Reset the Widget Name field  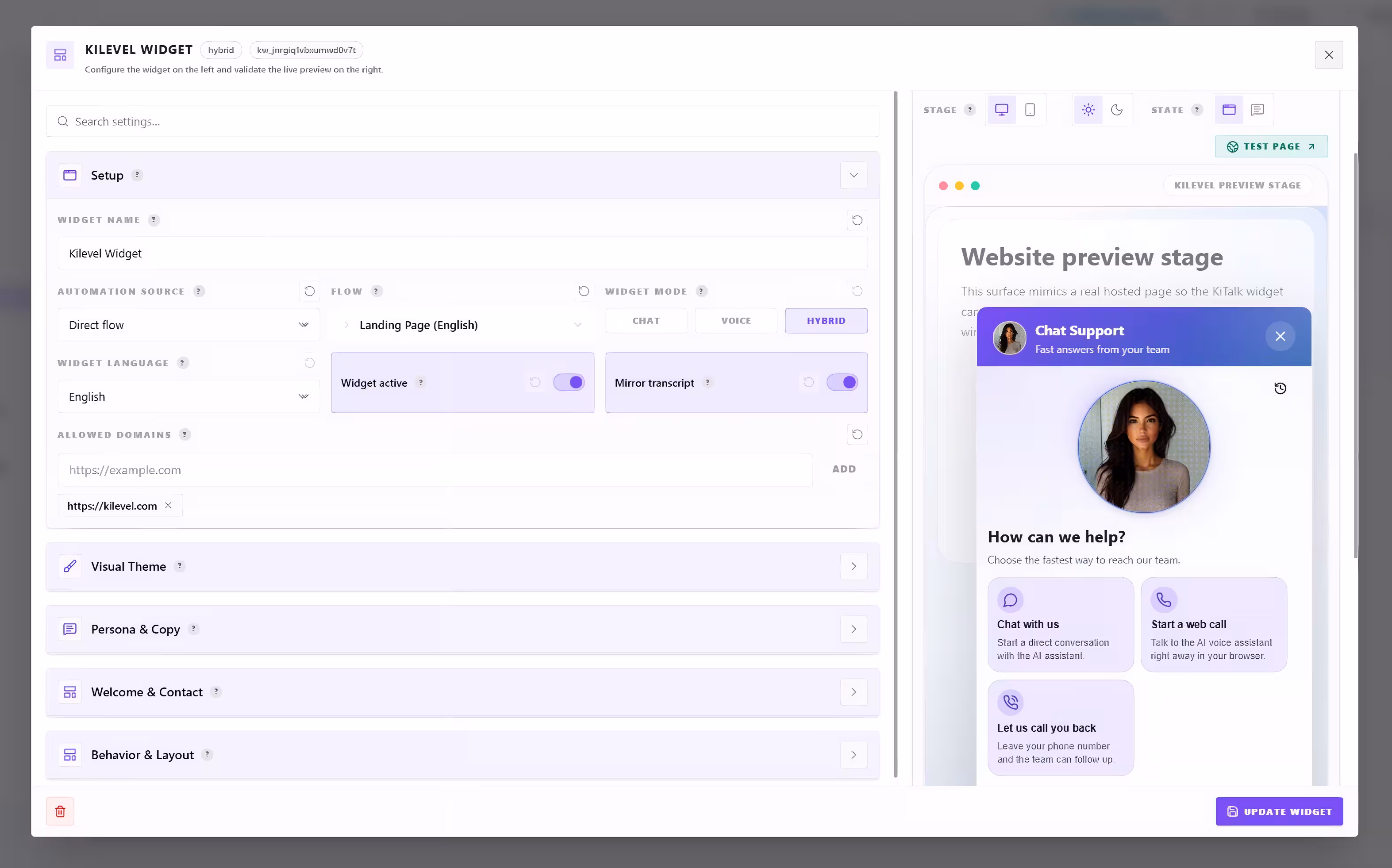click(x=857, y=220)
